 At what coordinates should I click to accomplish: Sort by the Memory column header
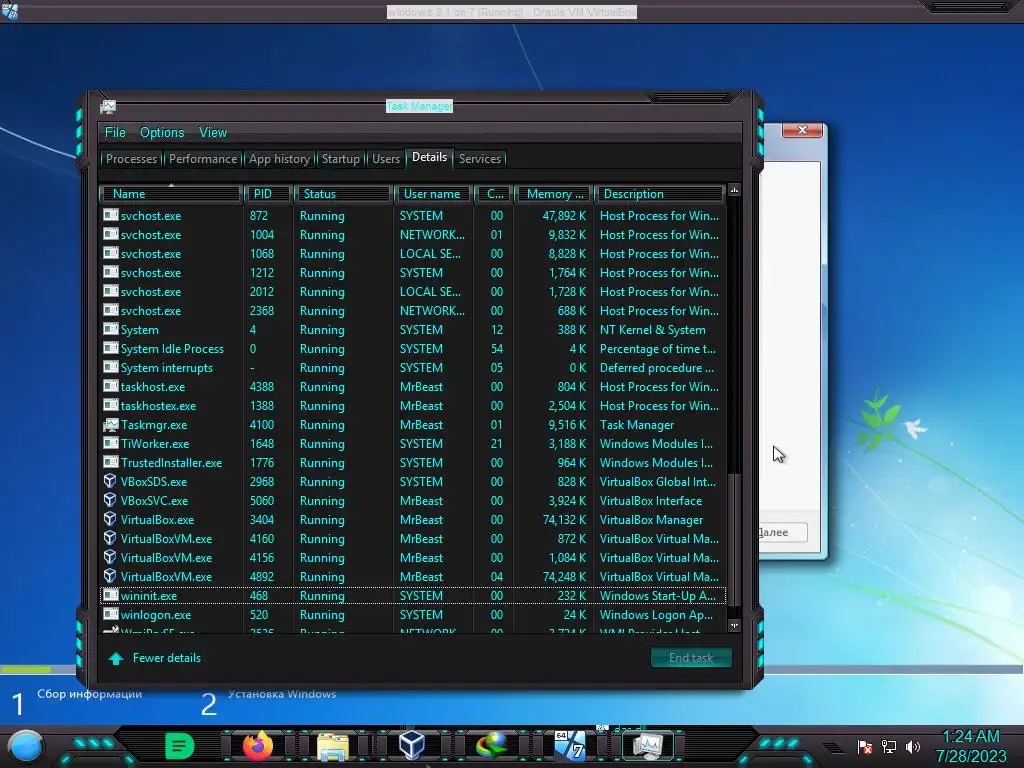(554, 194)
